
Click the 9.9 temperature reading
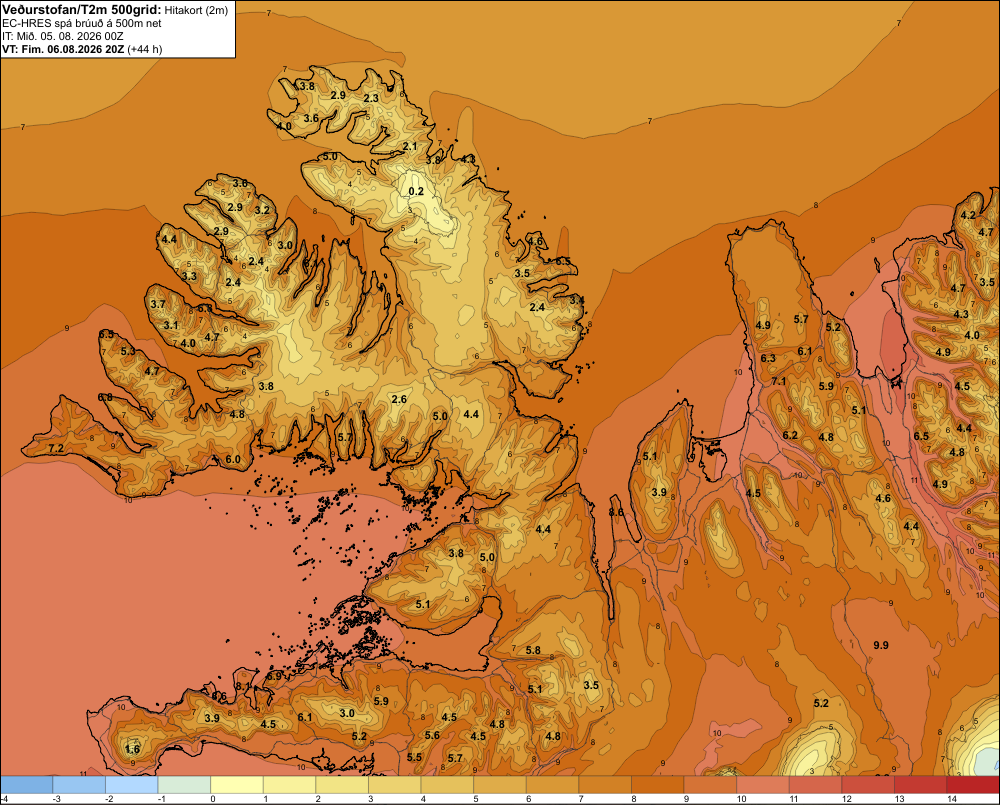click(x=881, y=646)
